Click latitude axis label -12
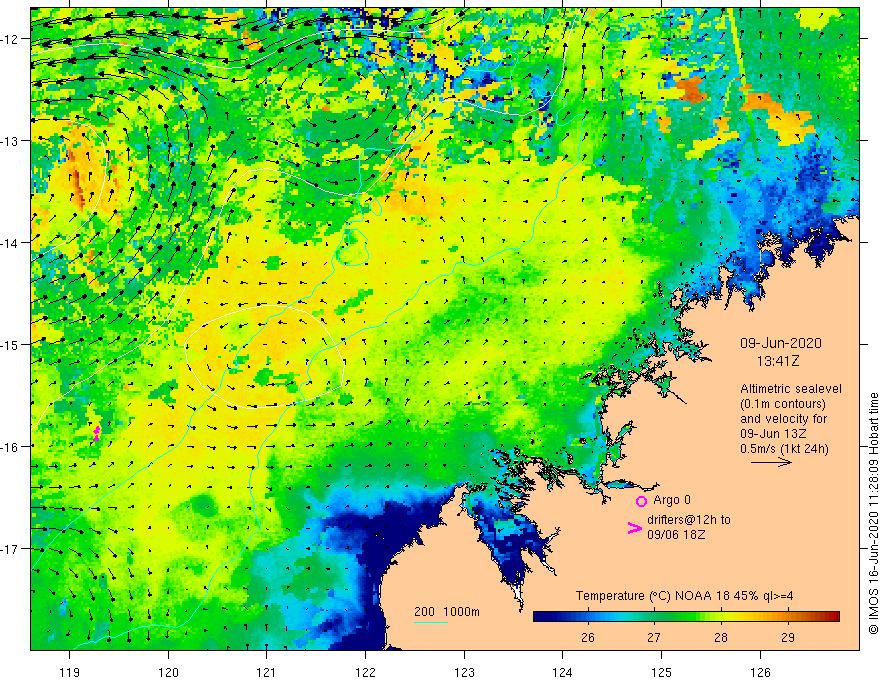880x680 pixels. point(10,39)
